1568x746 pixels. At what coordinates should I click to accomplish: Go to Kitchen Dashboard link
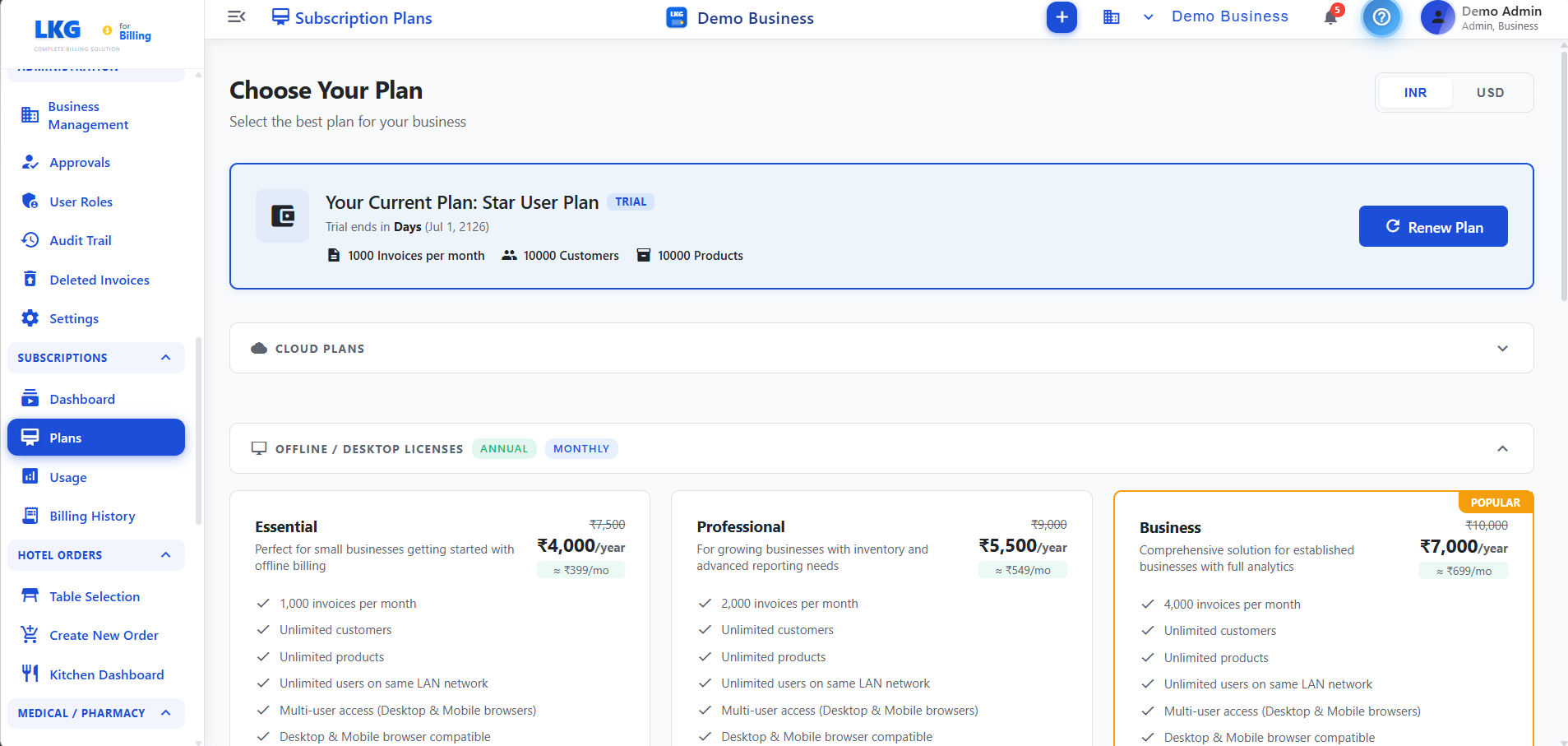point(106,674)
